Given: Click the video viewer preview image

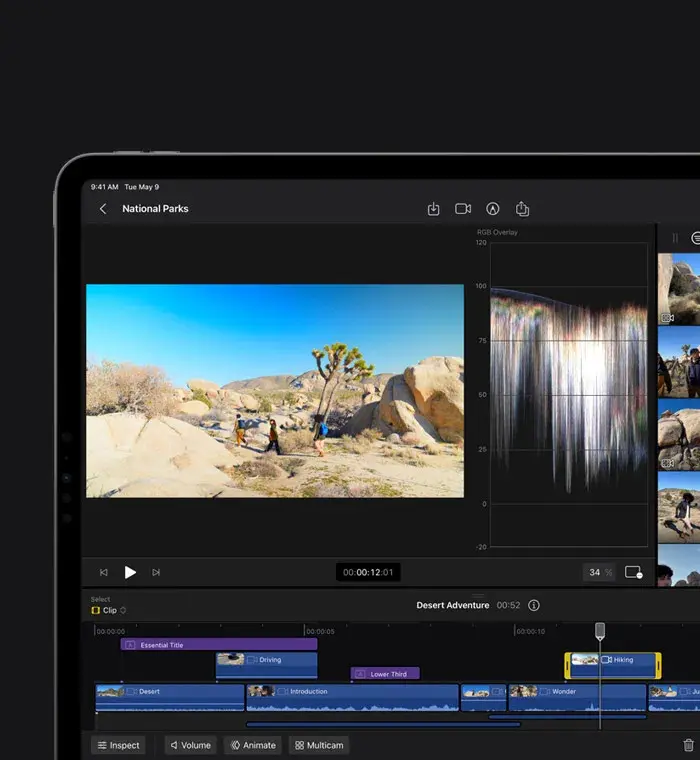Looking at the screenshot, I should click(x=275, y=391).
